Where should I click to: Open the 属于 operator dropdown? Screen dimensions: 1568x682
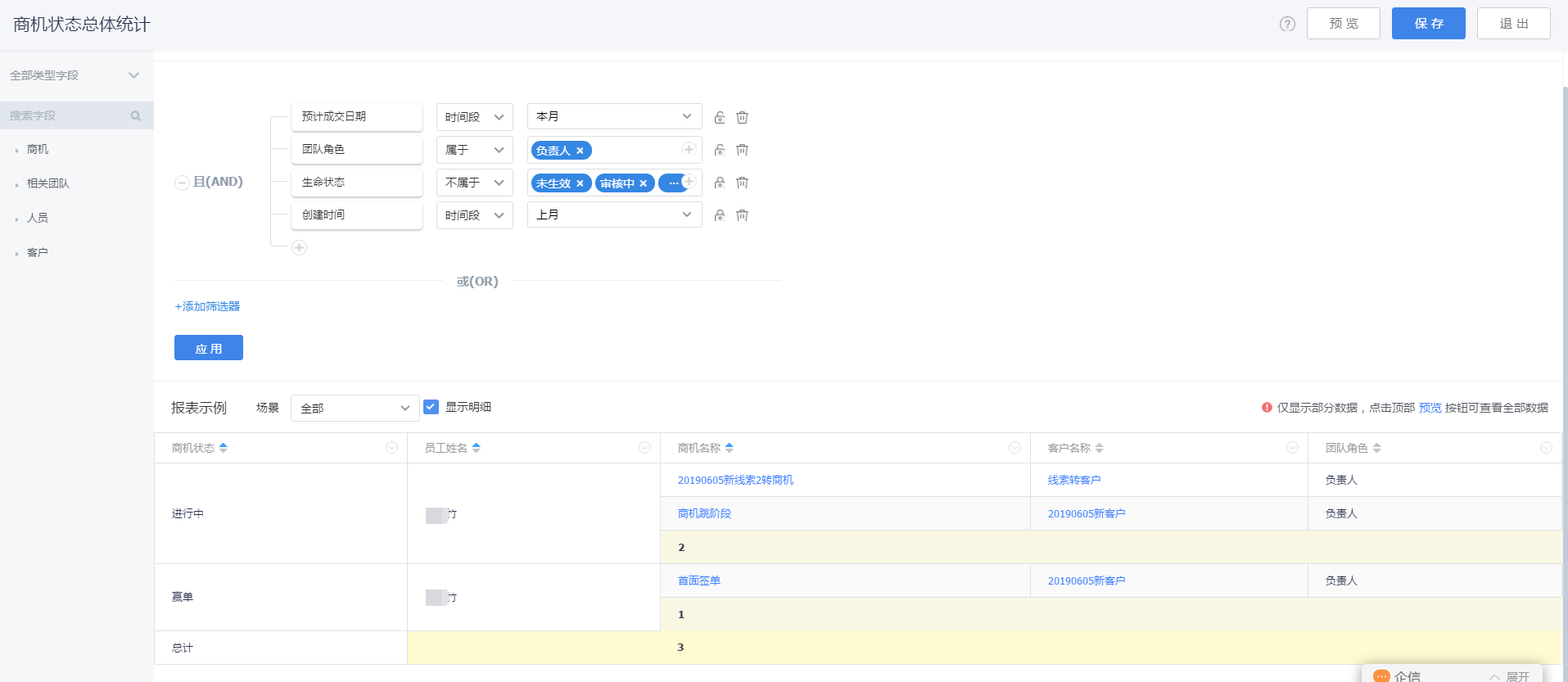(x=475, y=150)
